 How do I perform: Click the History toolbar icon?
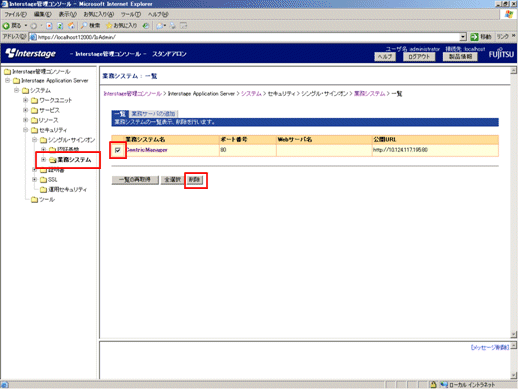(146, 26)
